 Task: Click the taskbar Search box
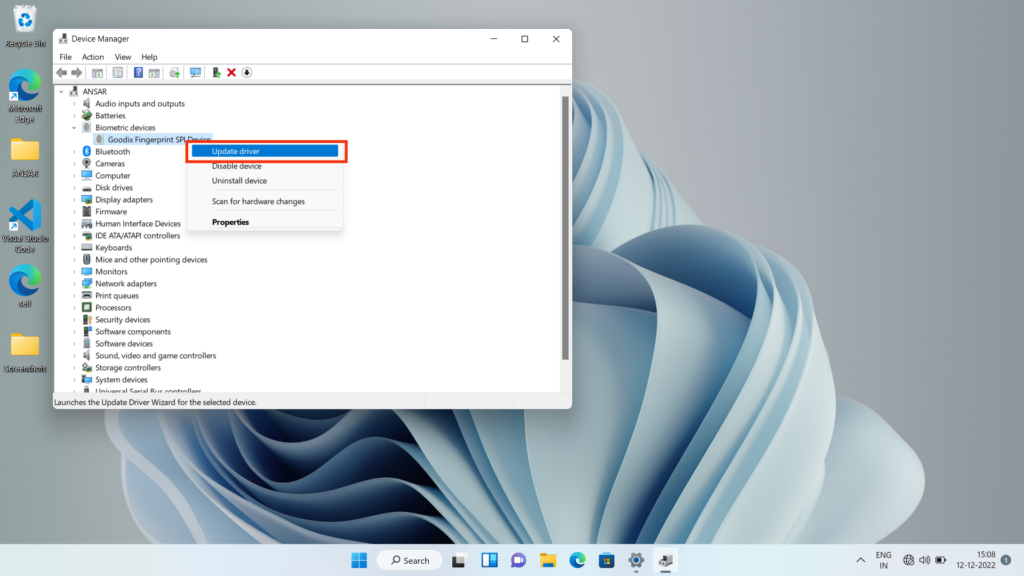[x=409, y=560]
